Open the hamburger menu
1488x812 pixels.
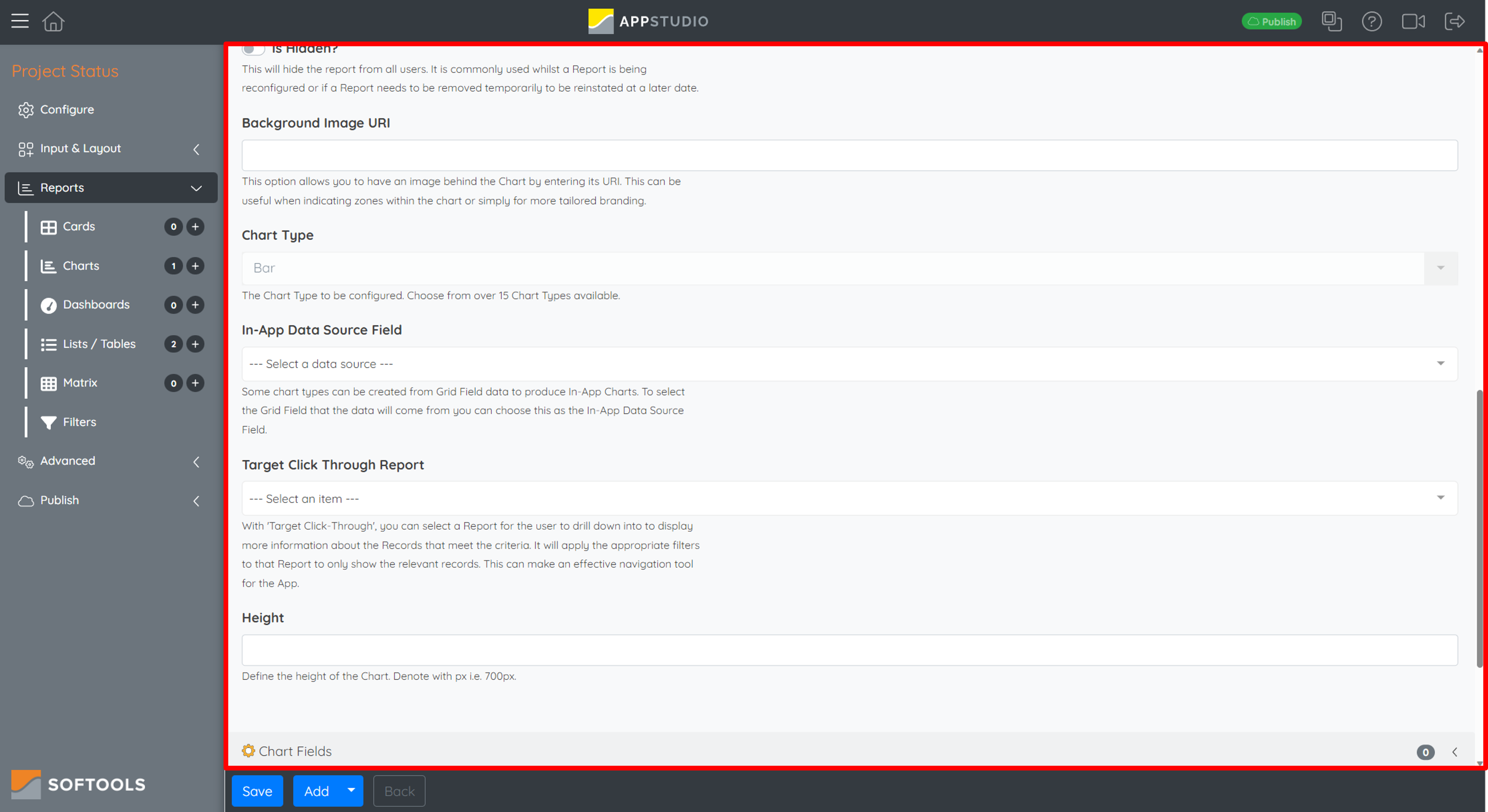click(20, 21)
